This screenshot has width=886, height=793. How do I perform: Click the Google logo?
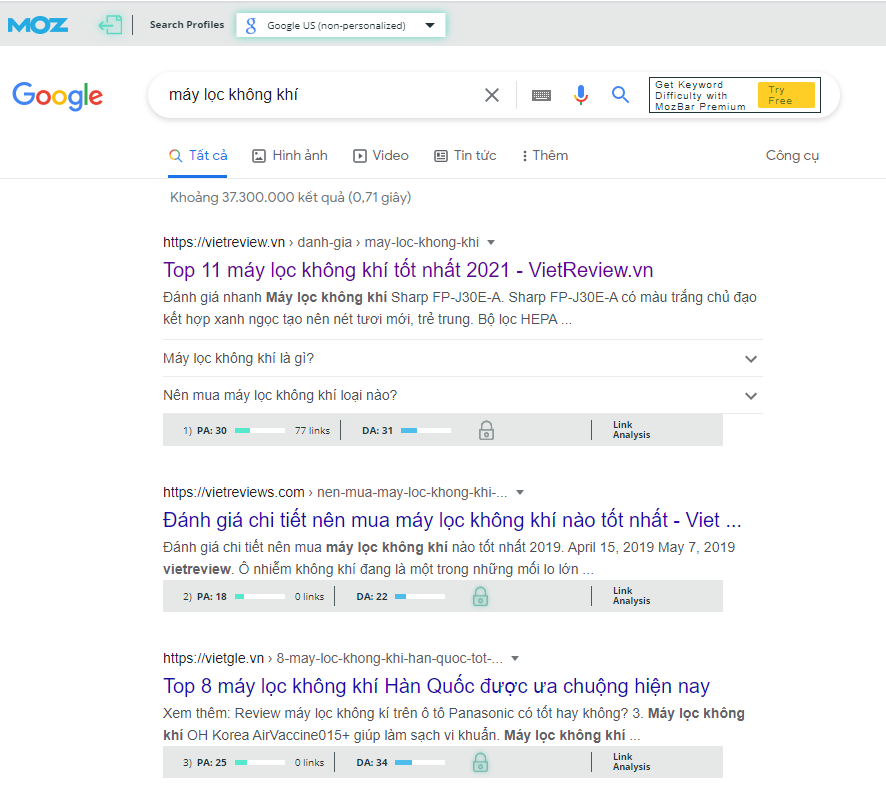58,96
